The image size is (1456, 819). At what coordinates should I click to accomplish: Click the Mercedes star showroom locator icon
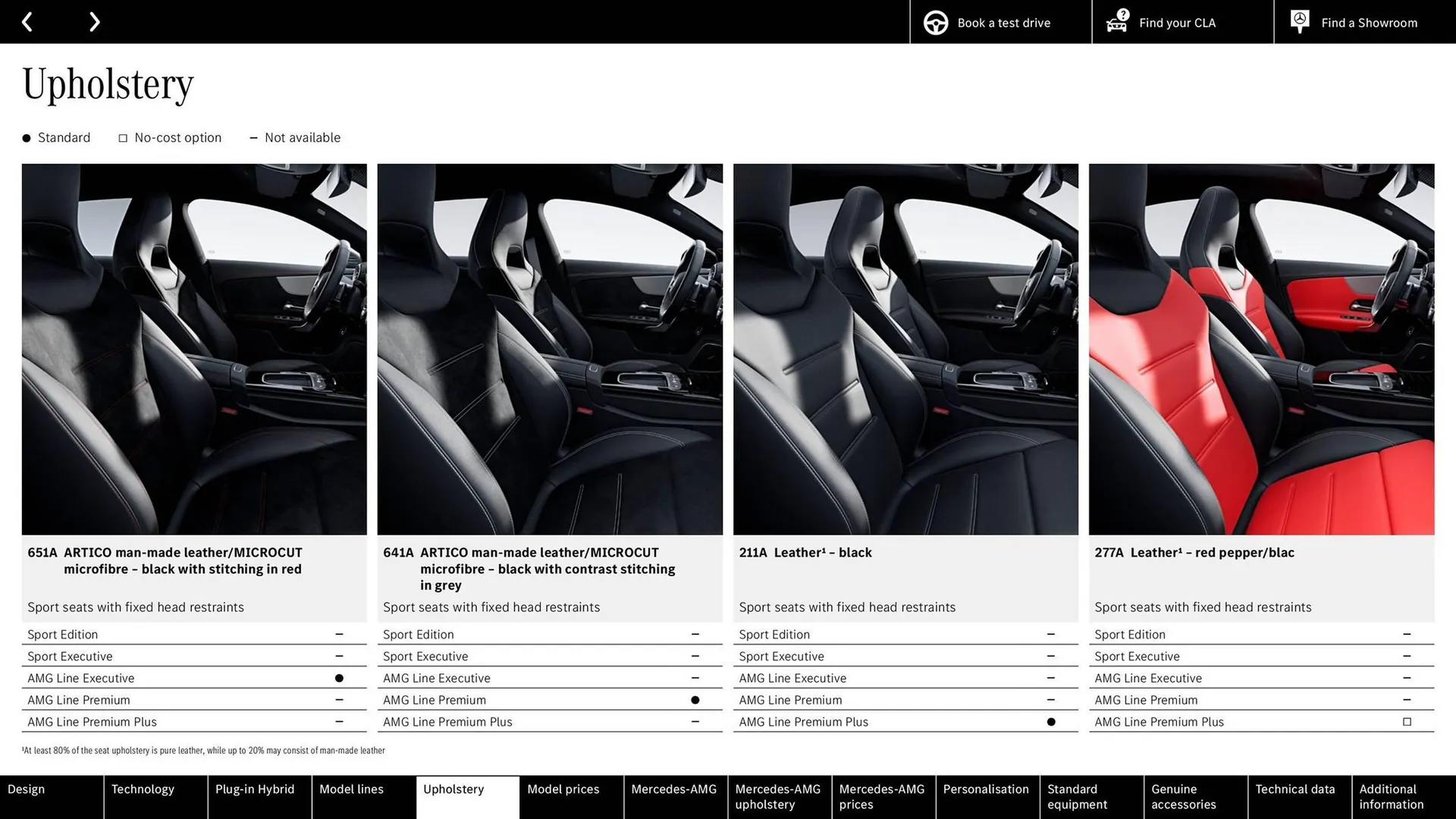coord(1299,21)
